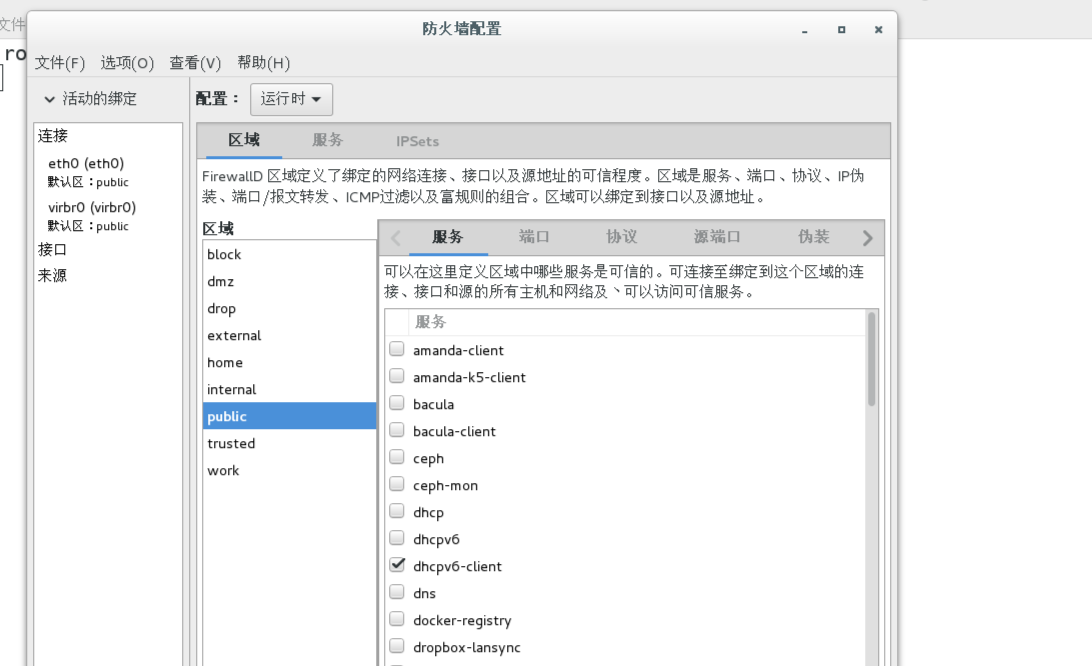This screenshot has height=666, width=1092.
Task: Check the dropbox-lansync service
Action: point(397,646)
